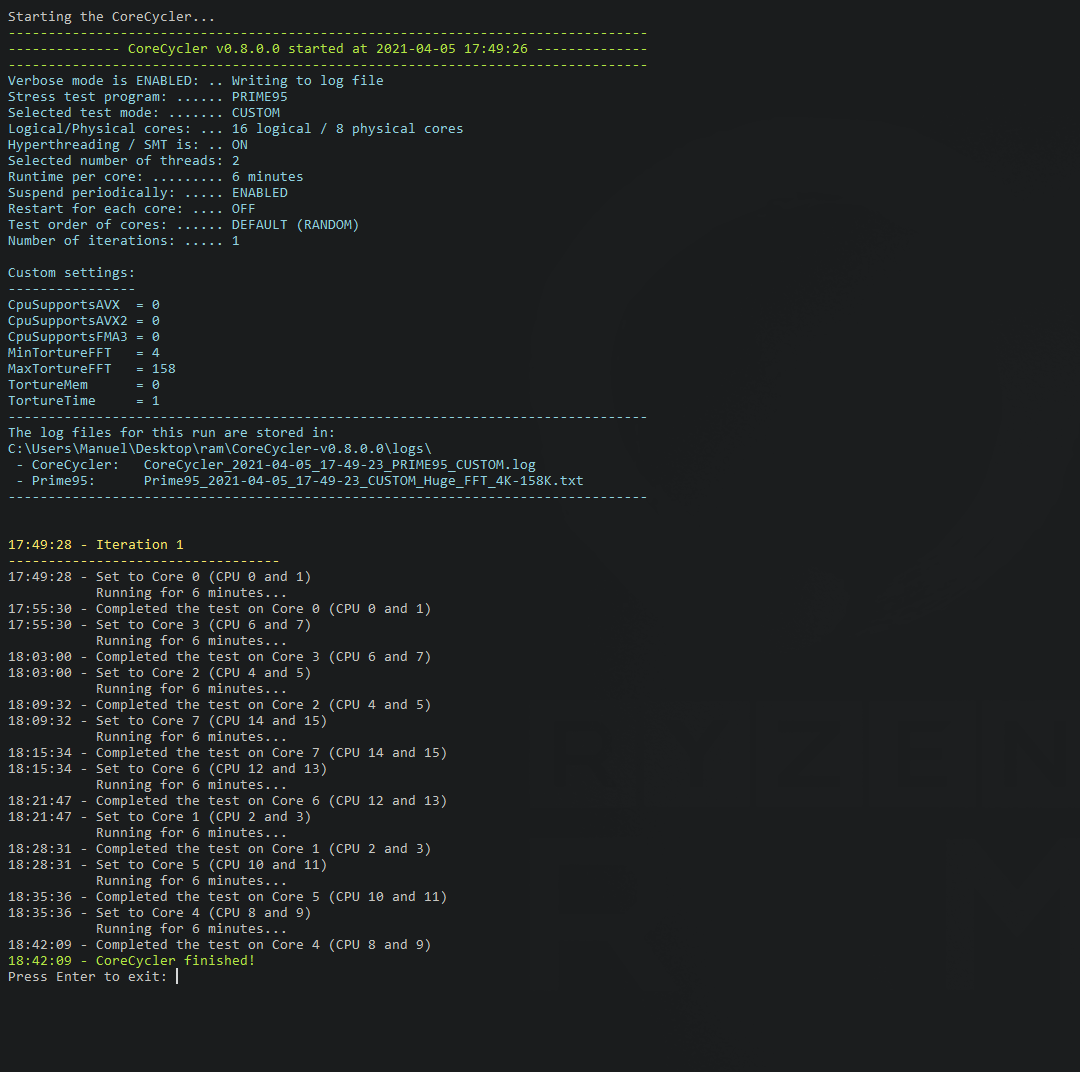This screenshot has height=1072, width=1080.
Task: Click the "Set to Core 7 (CPU 14 and 15)" line
Action: tap(167, 721)
